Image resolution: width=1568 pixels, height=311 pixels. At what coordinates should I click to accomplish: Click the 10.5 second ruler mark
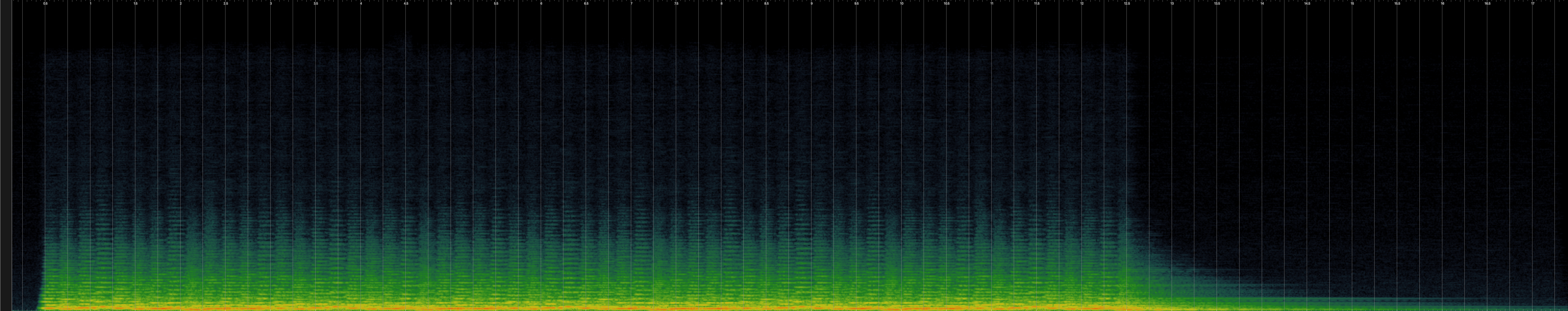[x=946, y=4]
